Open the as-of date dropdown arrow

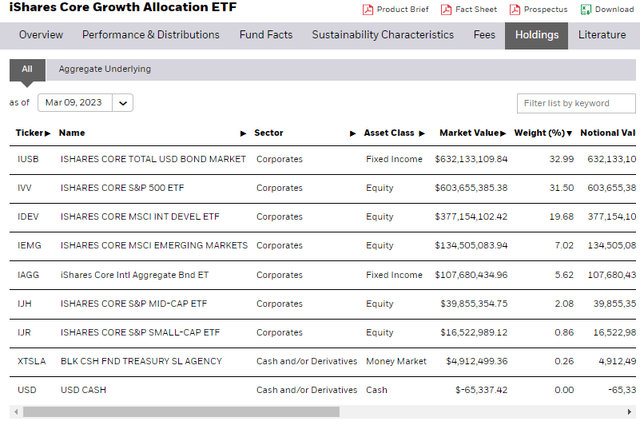[x=123, y=103]
